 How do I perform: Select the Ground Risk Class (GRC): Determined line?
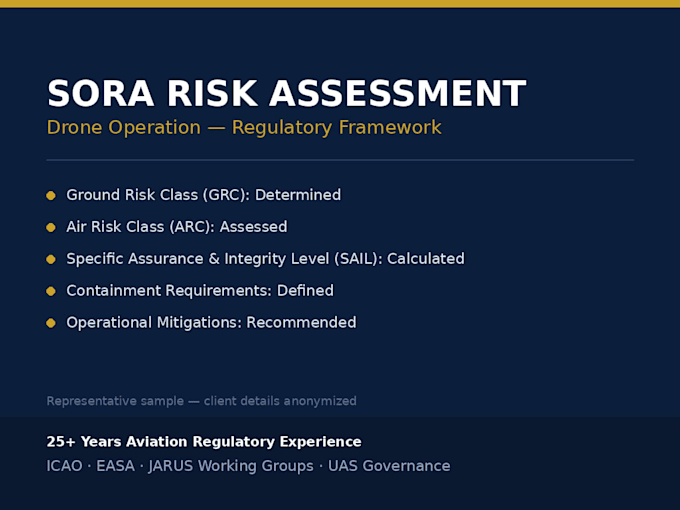[203, 195]
